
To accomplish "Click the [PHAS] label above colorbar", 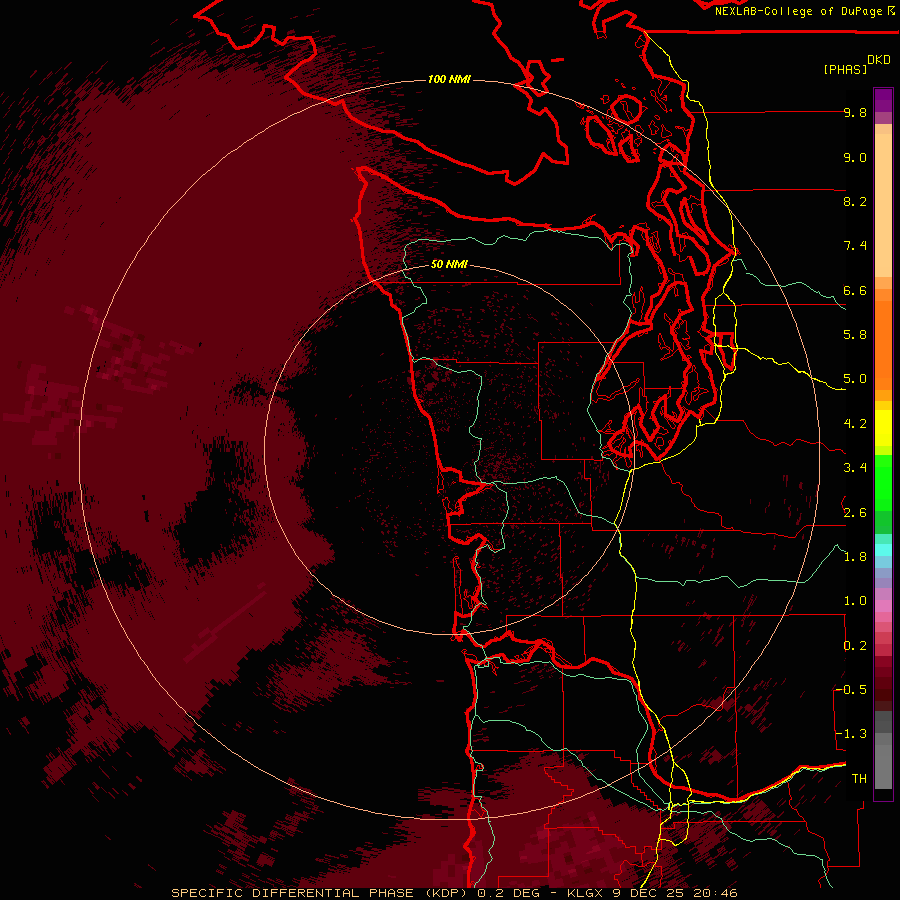I will click(845, 70).
